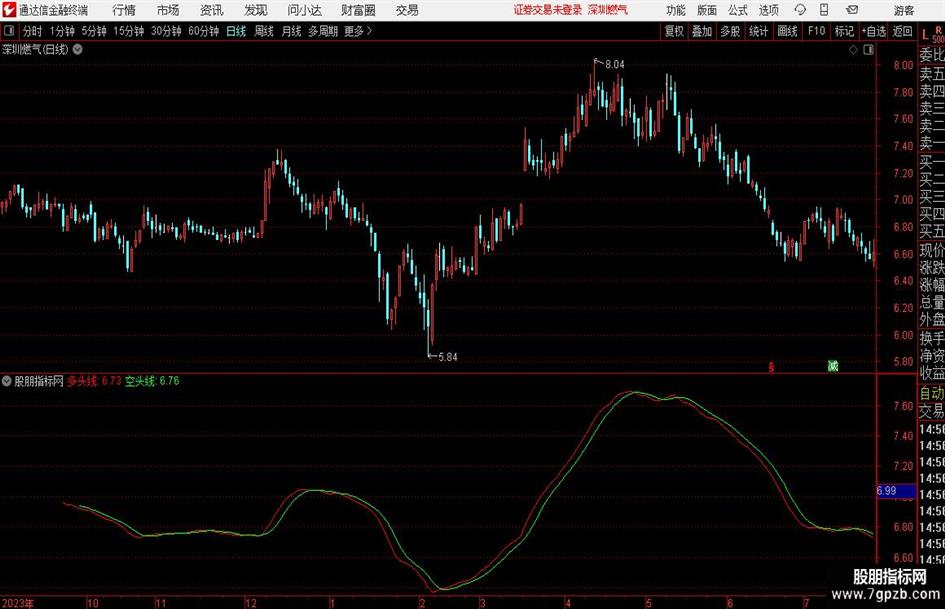Expand the 深圳燃气(日线) chart dropdown arrow

pyautogui.click(x=78, y=49)
